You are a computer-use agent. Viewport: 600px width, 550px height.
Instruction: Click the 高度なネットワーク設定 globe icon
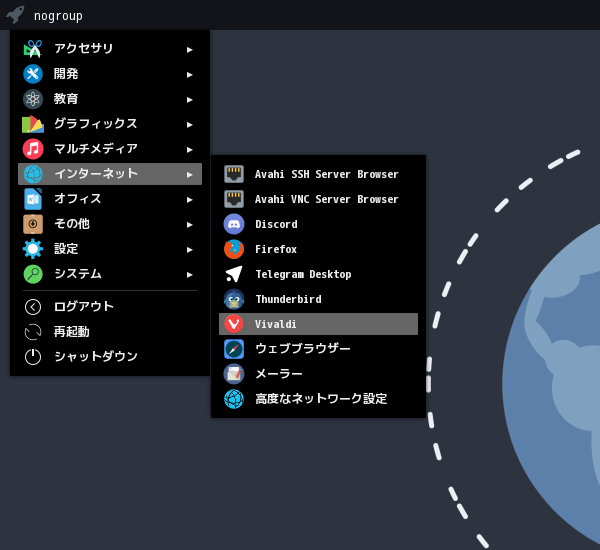(234, 399)
